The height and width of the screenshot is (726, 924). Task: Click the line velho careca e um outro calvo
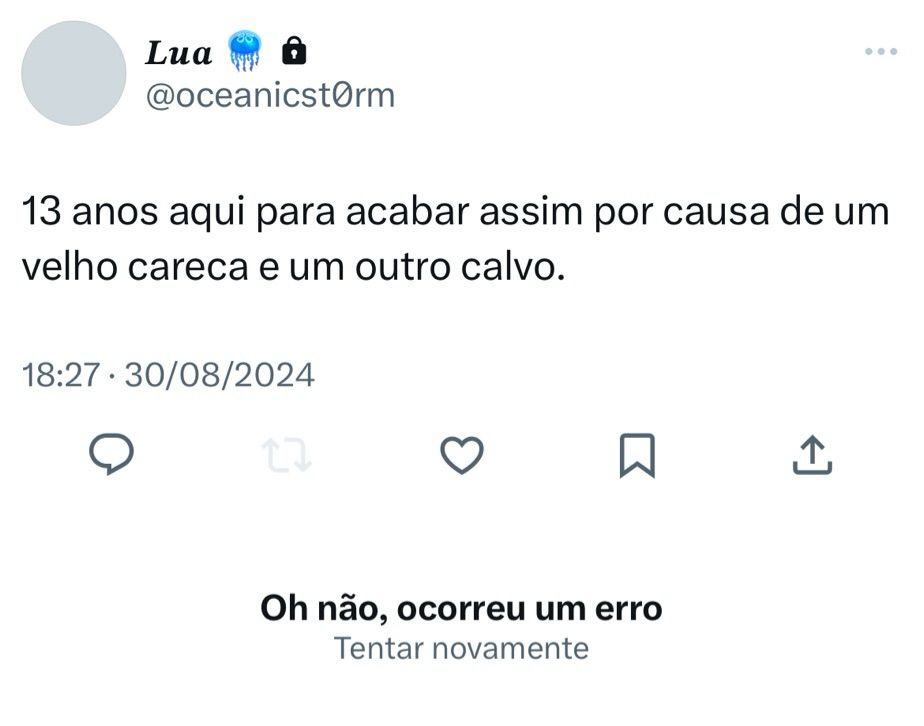tap(294, 268)
